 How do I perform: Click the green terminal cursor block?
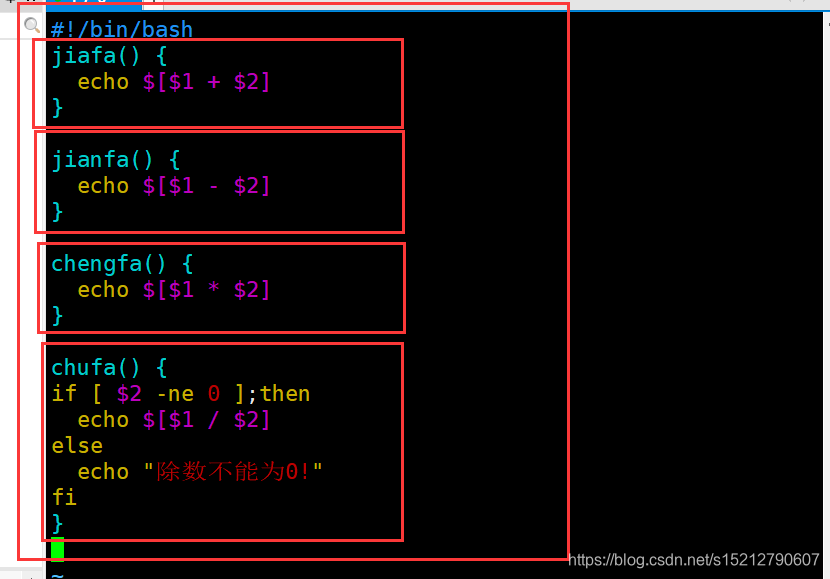(58, 549)
